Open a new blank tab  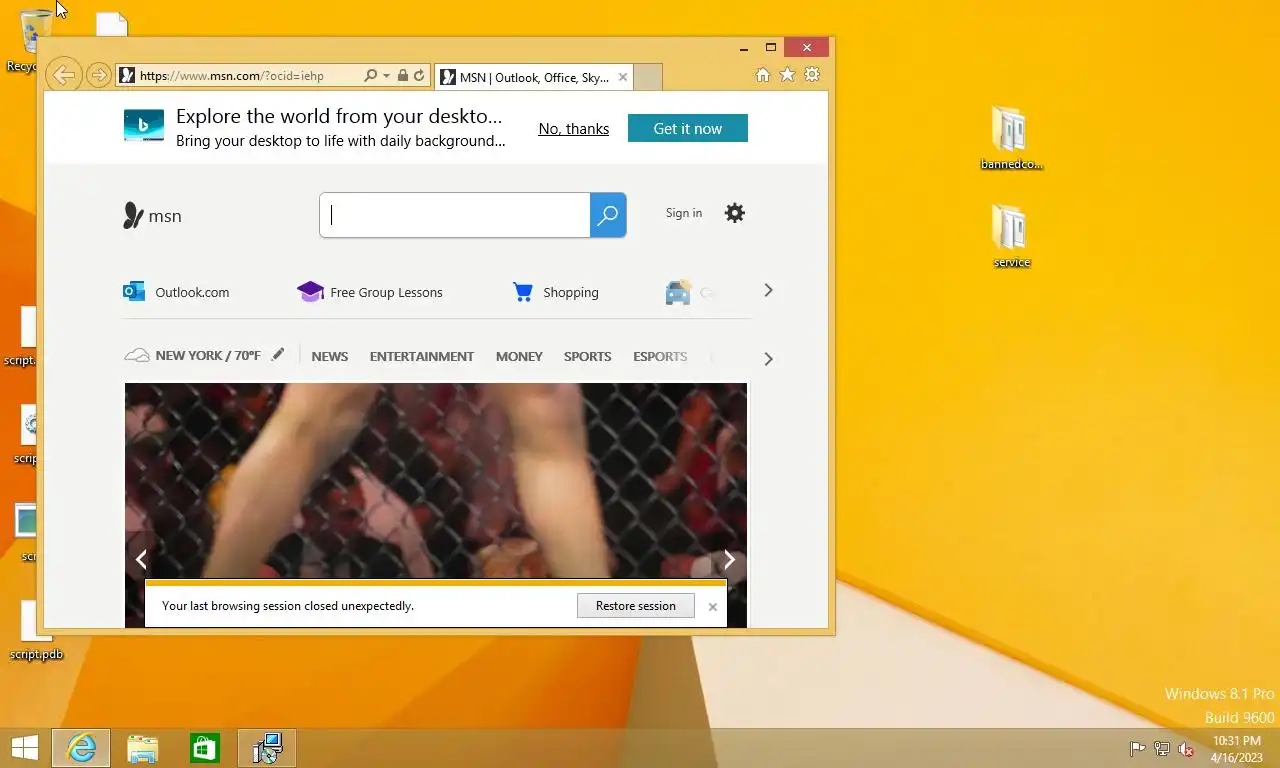tap(648, 77)
